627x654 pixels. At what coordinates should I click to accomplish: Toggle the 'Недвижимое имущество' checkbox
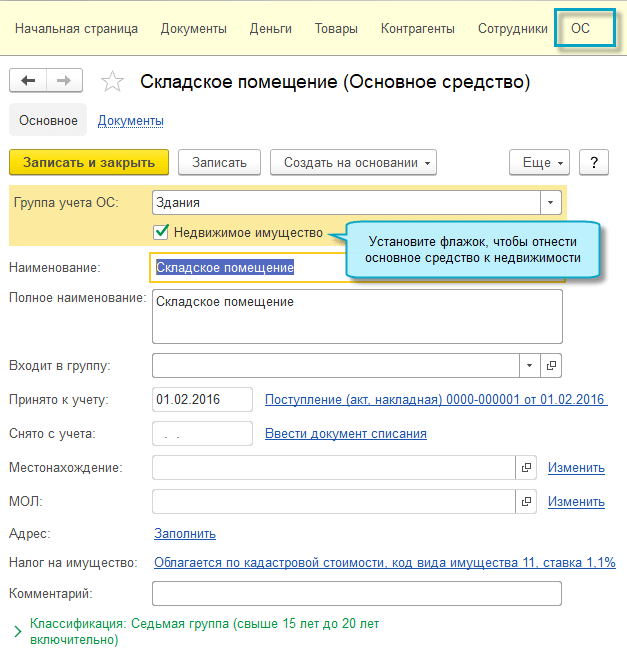(161, 232)
